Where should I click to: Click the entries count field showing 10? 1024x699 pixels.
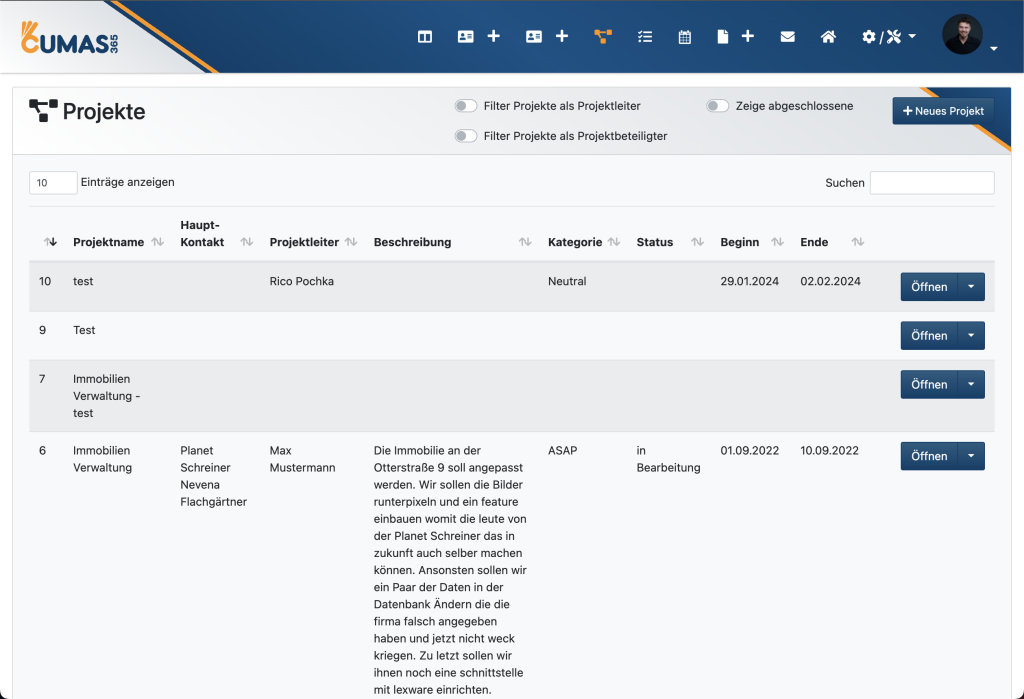coord(53,183)
